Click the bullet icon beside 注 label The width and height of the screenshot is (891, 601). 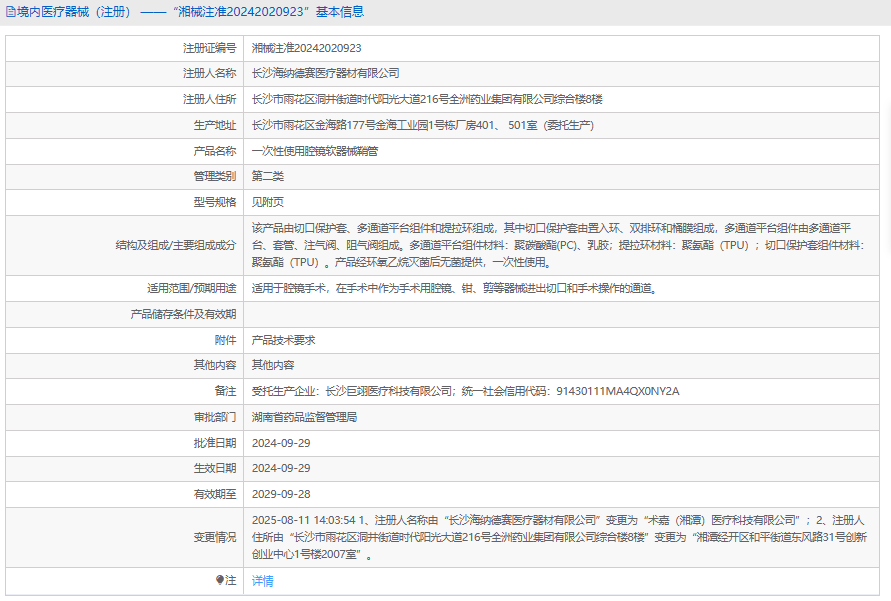coord(220,580)
